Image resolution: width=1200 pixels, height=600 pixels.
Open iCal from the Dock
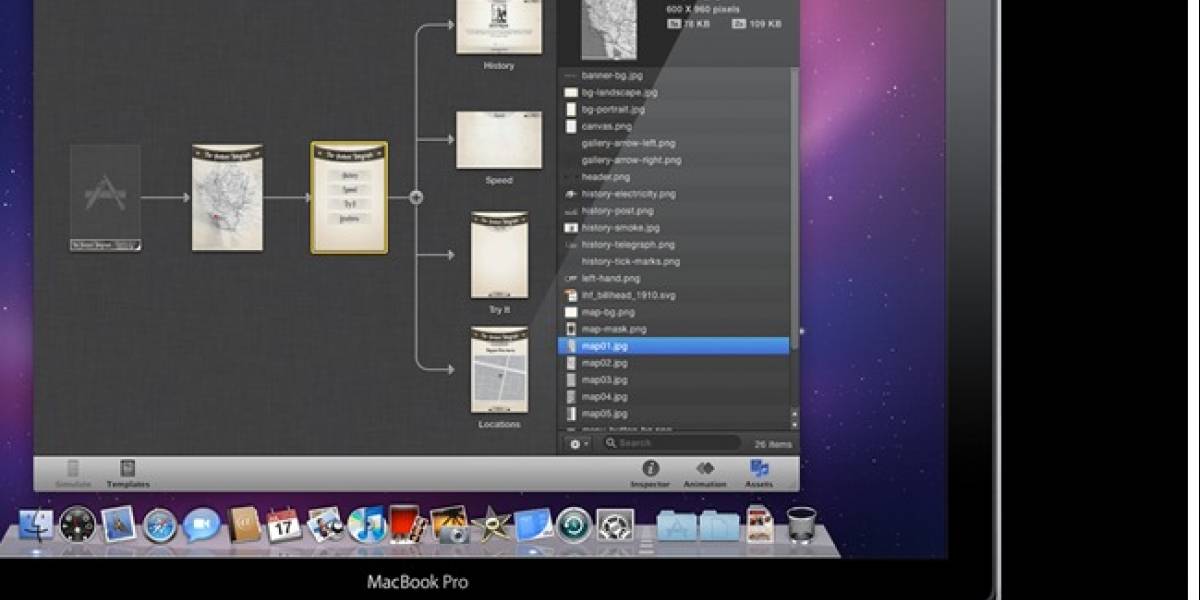point(284,525)
